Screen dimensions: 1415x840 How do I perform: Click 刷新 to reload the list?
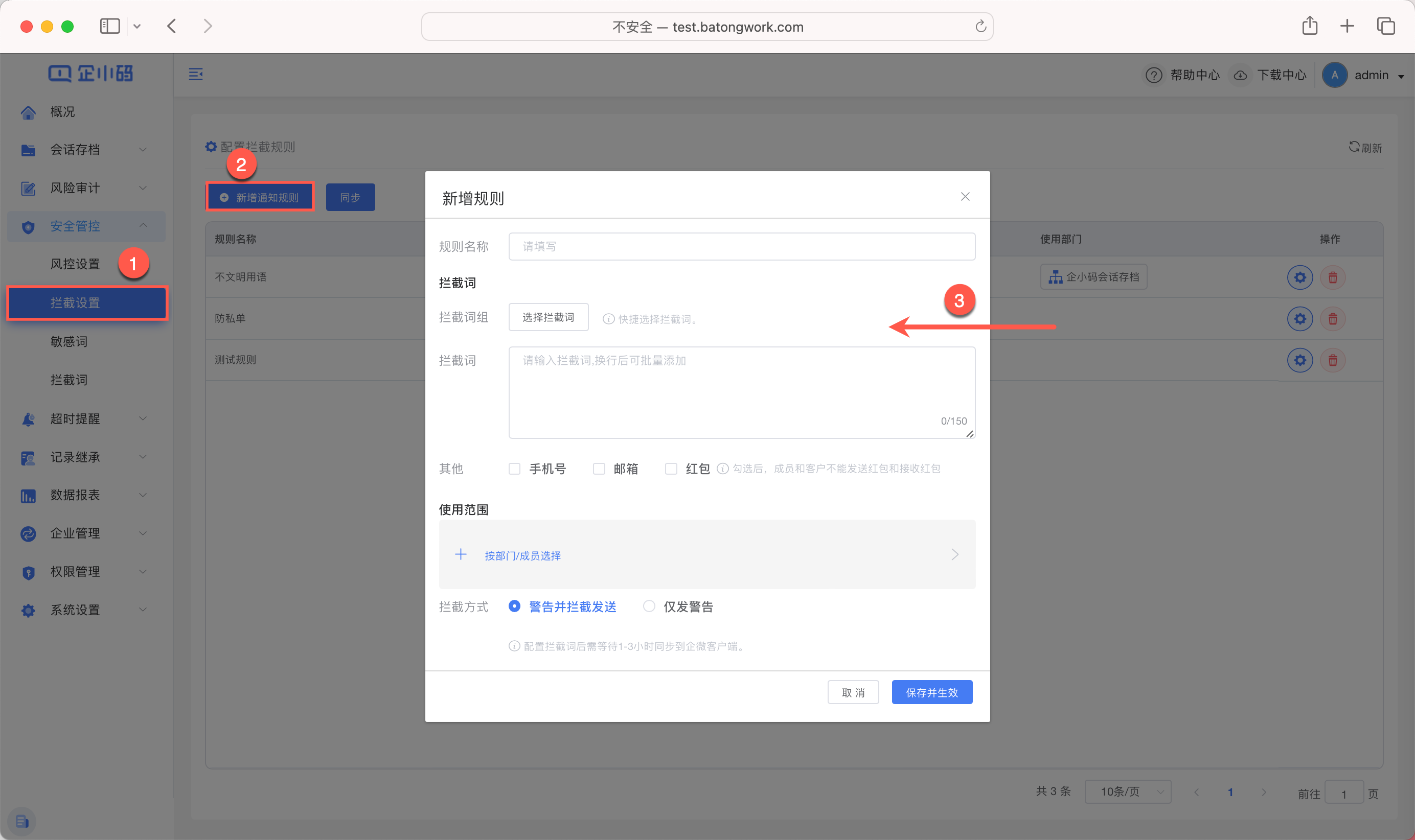1364,147
